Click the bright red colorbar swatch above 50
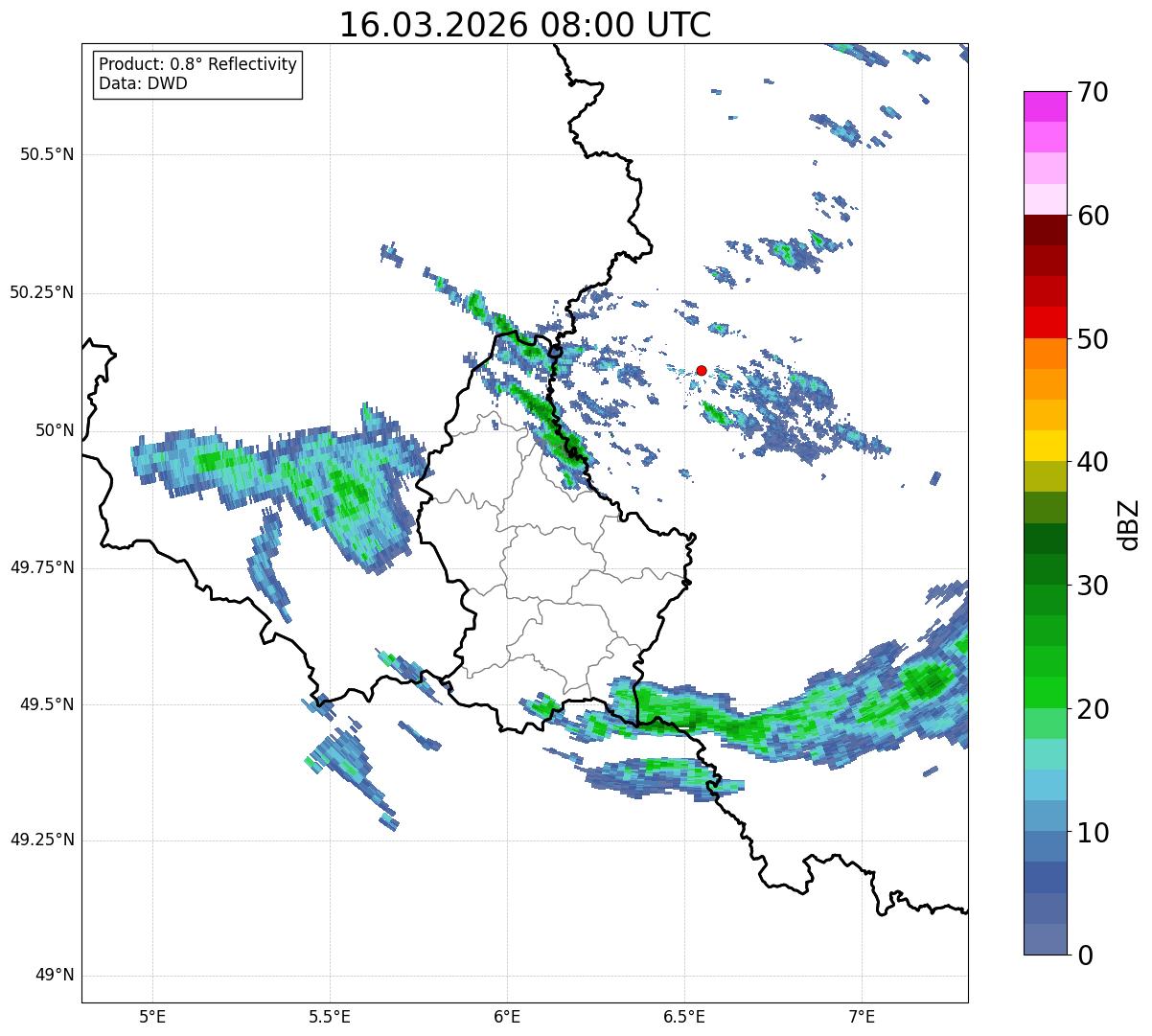This screenshot has width=1152, height=1036. click(x=1045, y=322)
